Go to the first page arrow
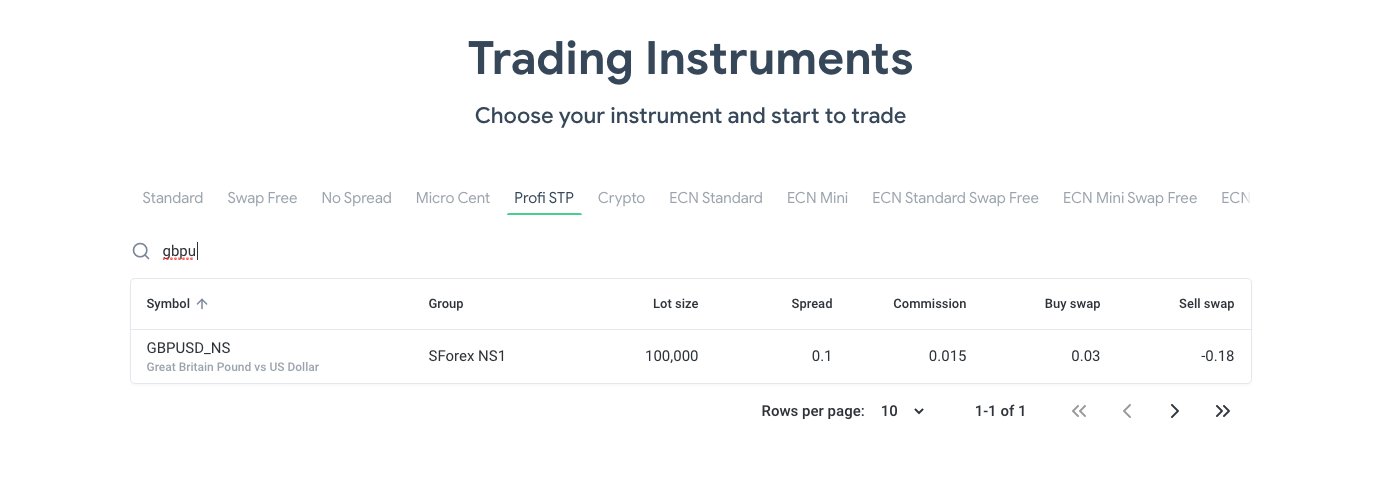The width and height of the screenshot is (1386, 484). point(1078,411)
